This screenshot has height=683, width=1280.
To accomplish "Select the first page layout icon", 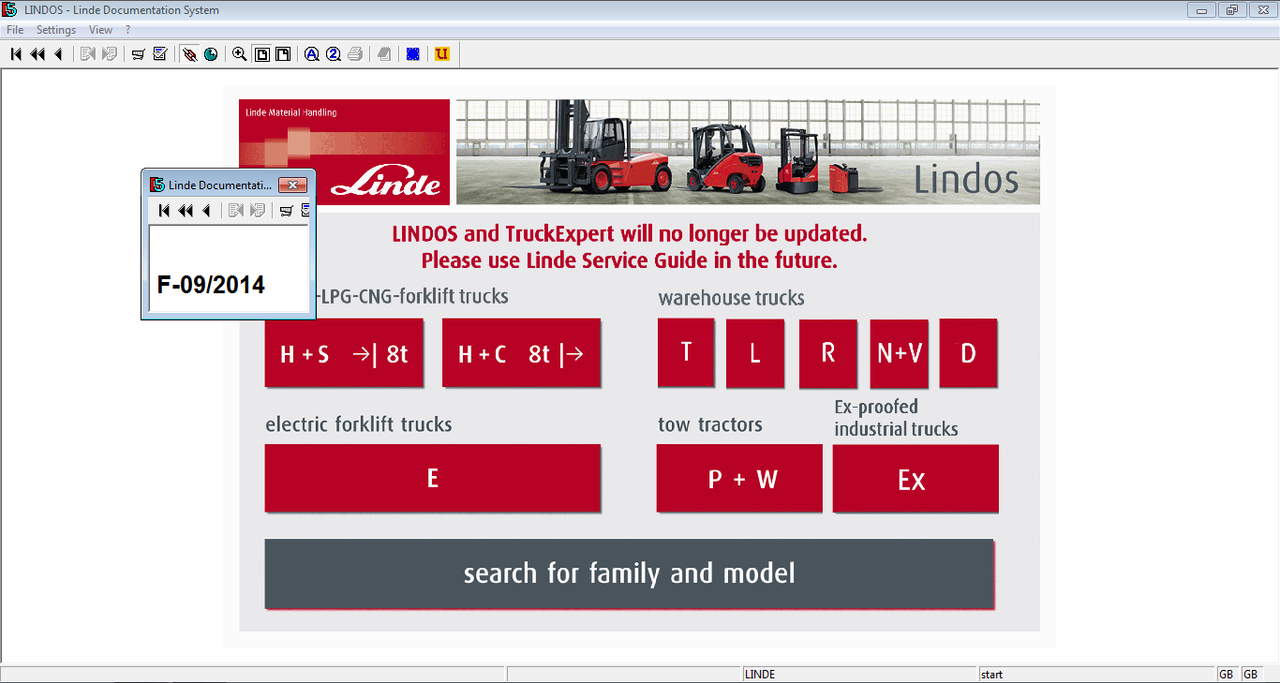I will (262, 54).
